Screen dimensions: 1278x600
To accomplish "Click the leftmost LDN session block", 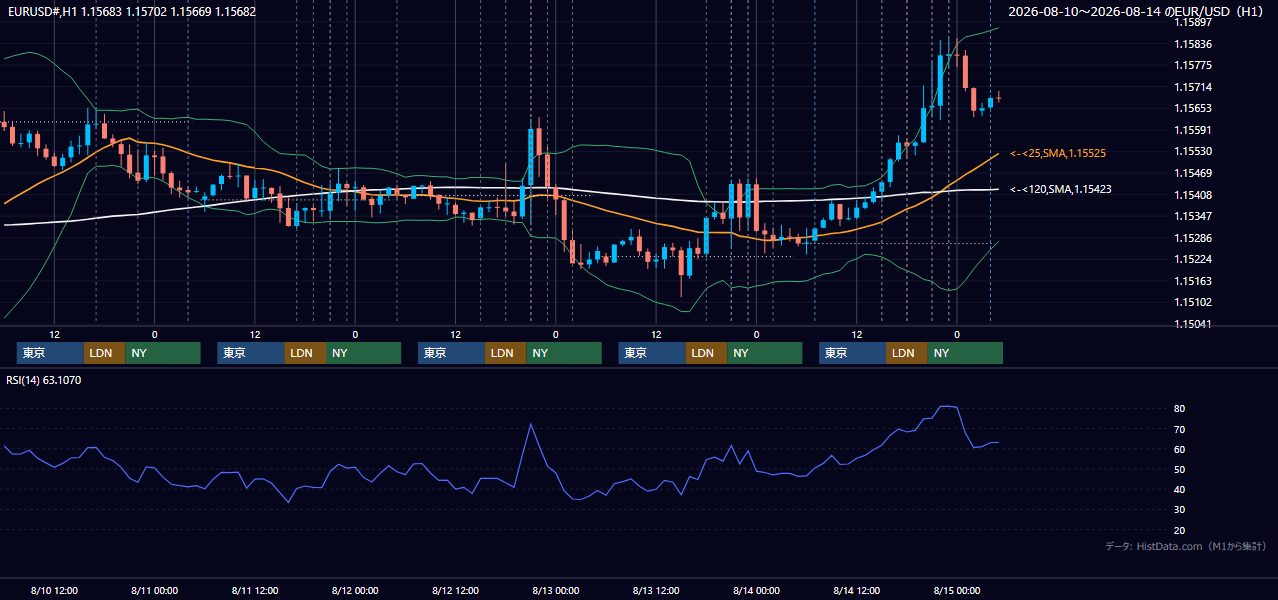I will point(105,353).
